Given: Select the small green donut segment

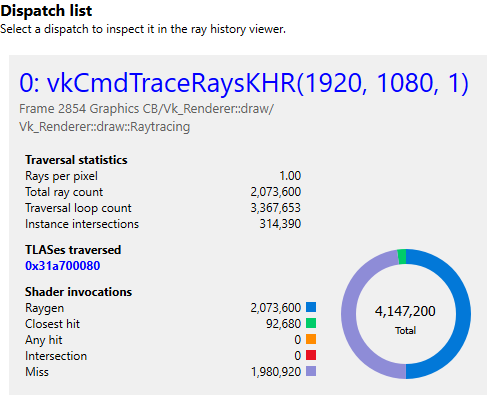Looking at the screenshot, I should (402, 257).
